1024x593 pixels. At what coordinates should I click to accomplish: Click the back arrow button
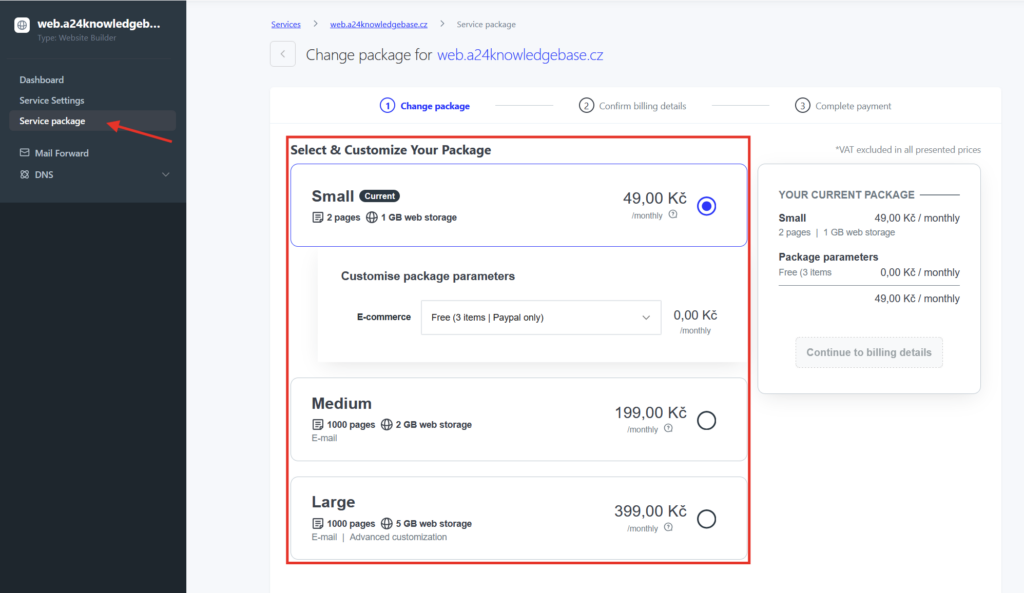coord(283,55)
